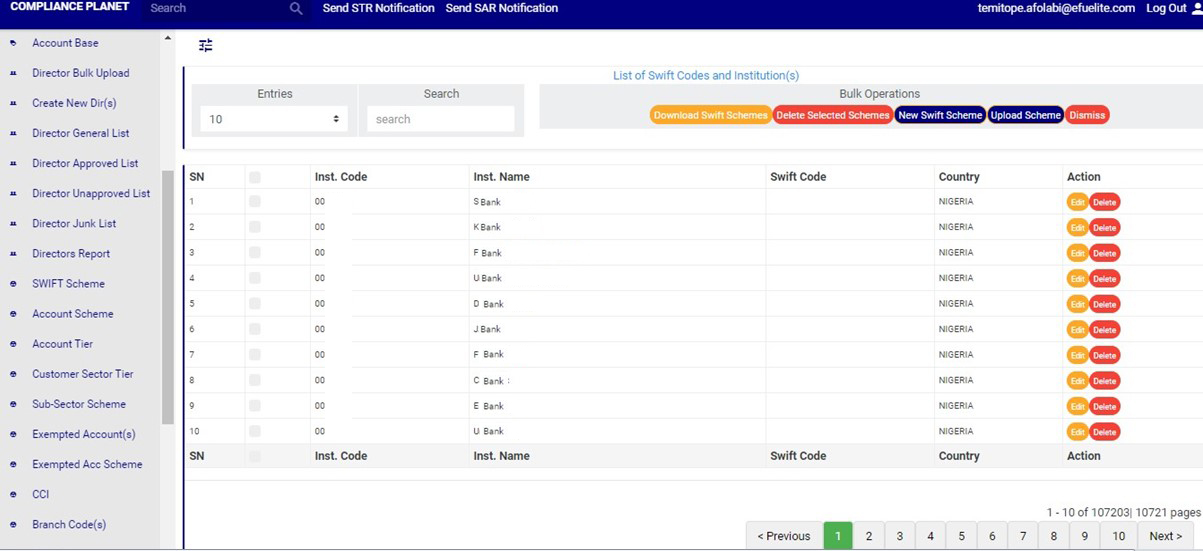The height and width of the screenshot is (551, 1203).
Task: Click the user profile icon beside Log Out
Action: pos(1196,8)
